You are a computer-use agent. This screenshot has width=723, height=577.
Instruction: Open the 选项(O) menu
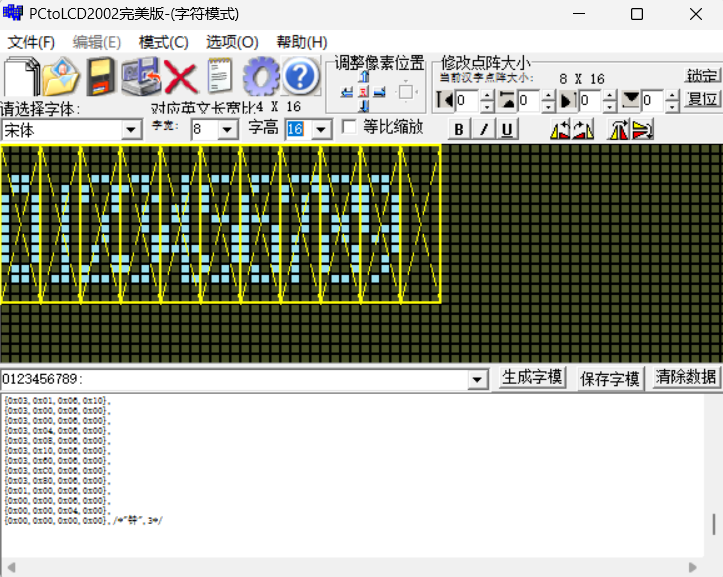tap(232, 42)
